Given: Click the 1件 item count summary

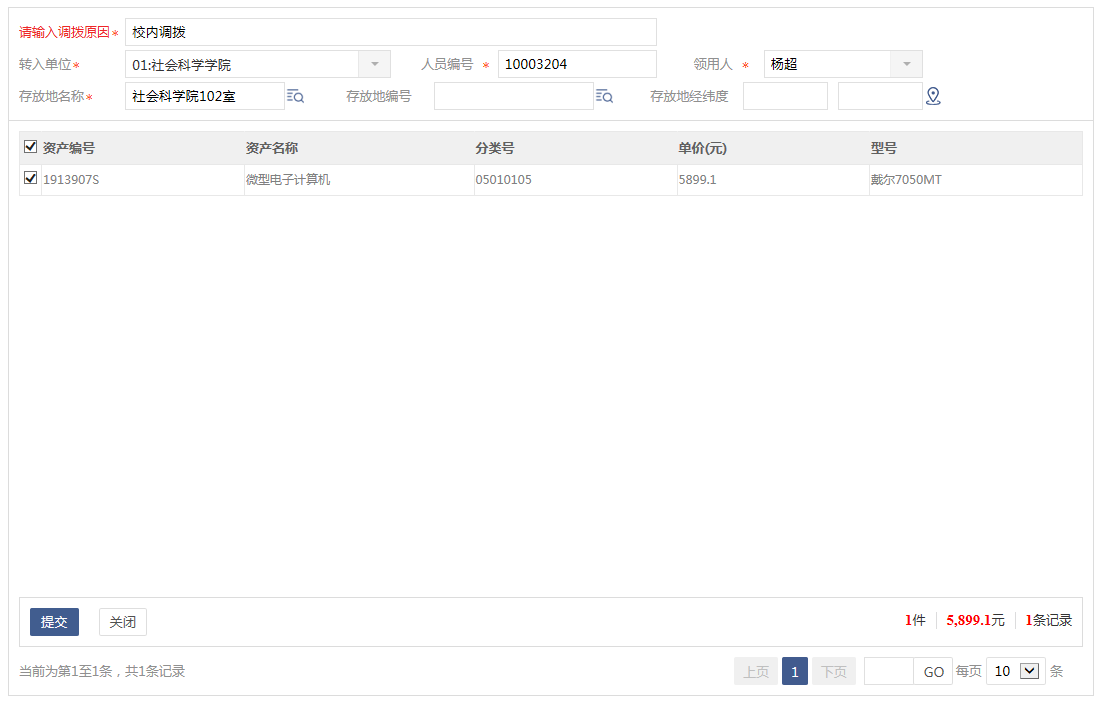Looking at the screenshot, I should pos(915,620).
